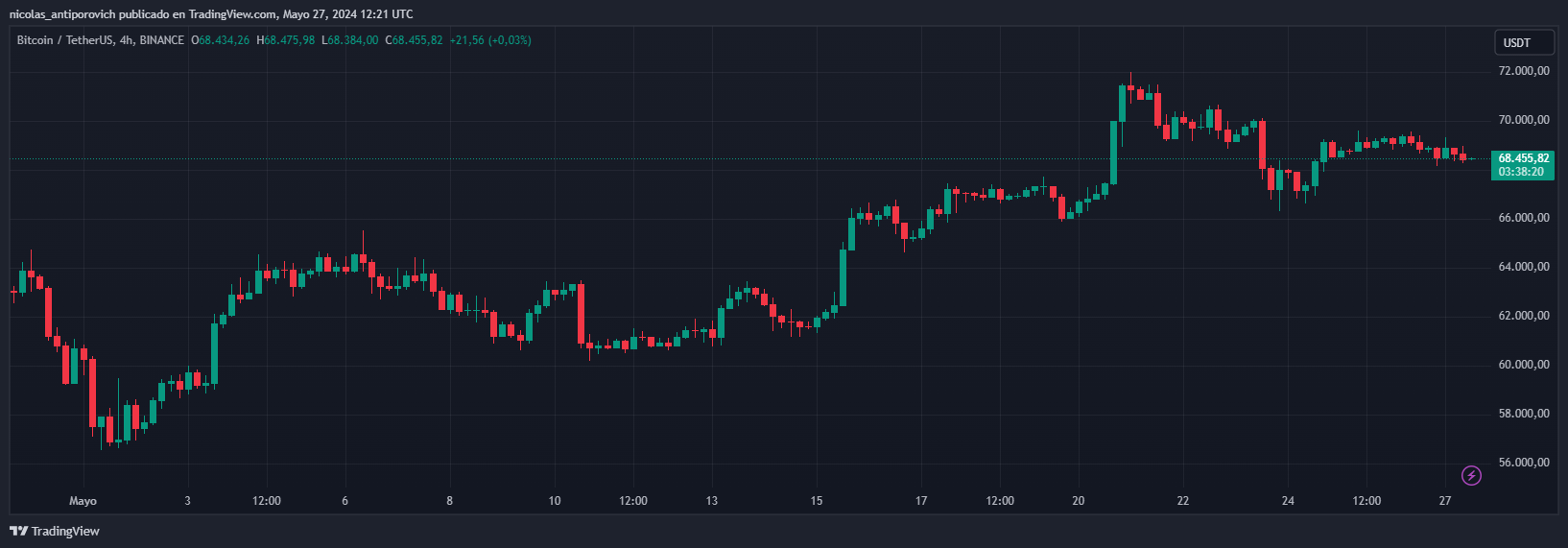Click the 62.000,00 price axis label
This screenshot has height=548, width=1568.
click(x=1524, y=316)
